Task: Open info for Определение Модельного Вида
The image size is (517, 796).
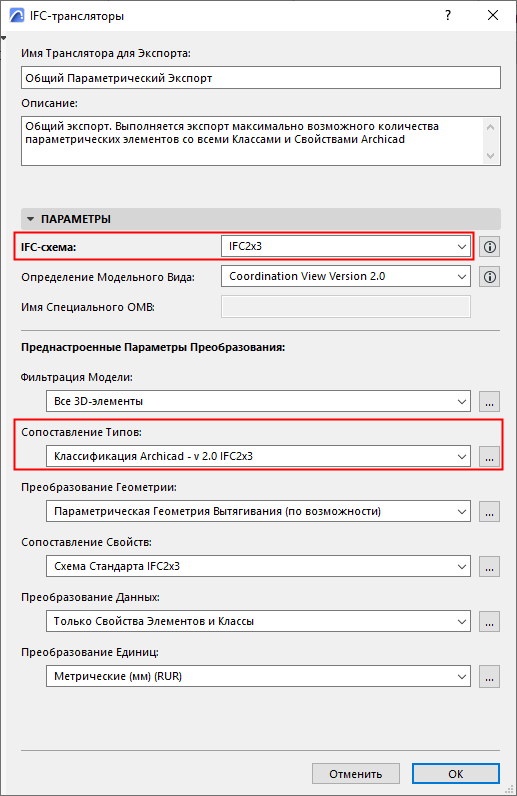Action: [490, 277]
